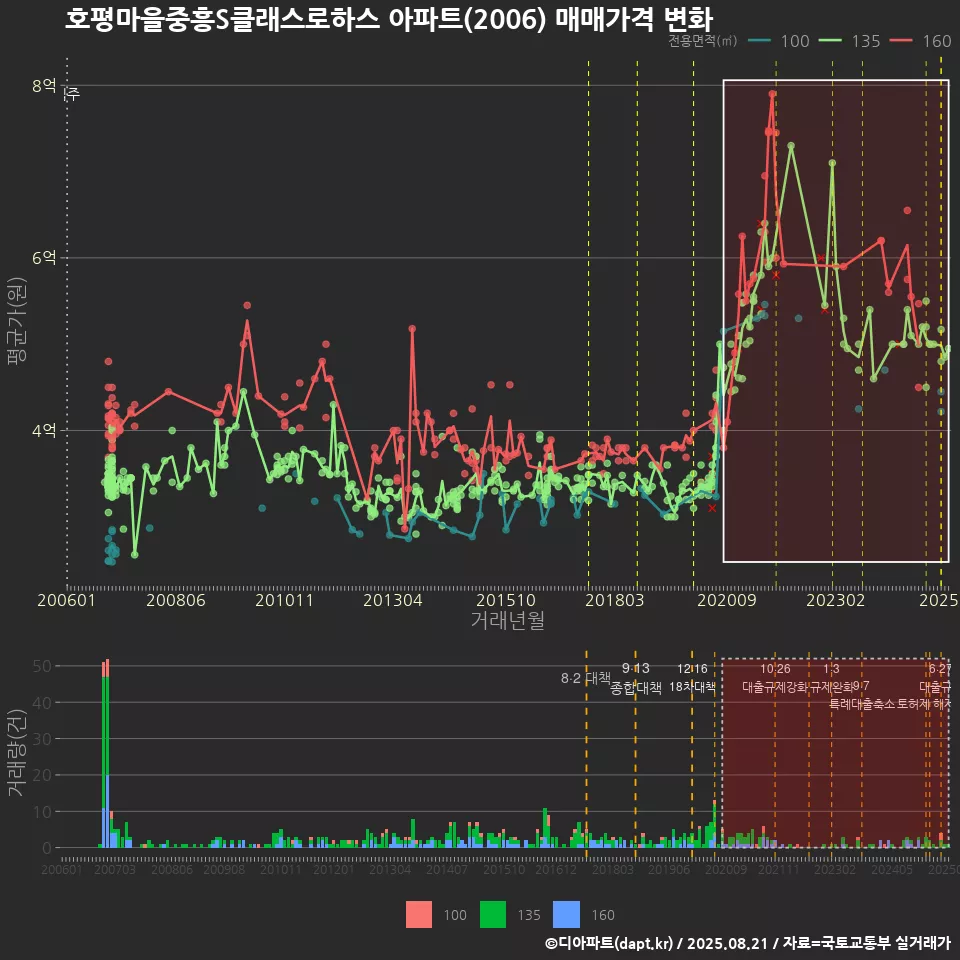Click the 8·2 대책 policy annotation
Screen dimensions: 960x960
click(586, 678)
